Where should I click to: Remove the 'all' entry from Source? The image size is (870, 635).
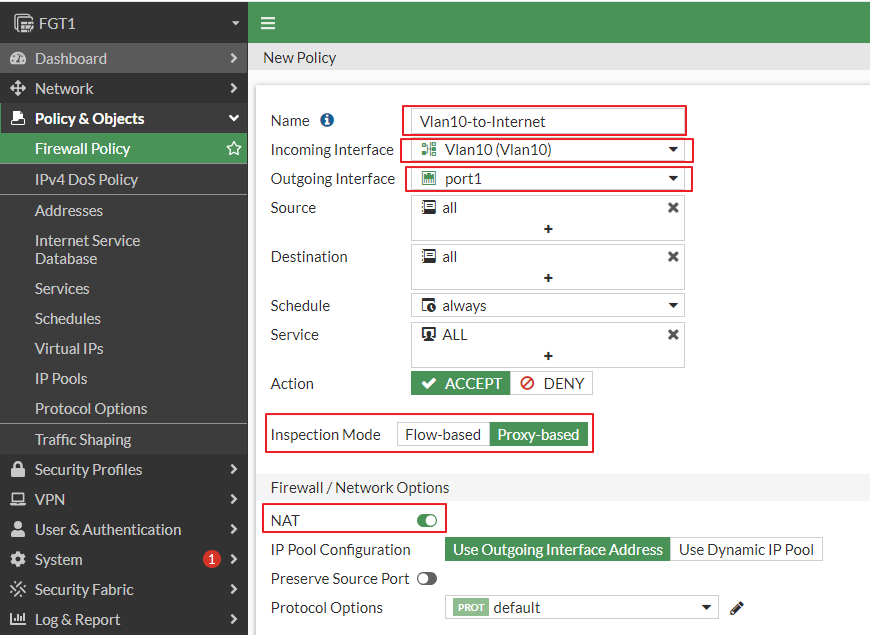[673, 208]
